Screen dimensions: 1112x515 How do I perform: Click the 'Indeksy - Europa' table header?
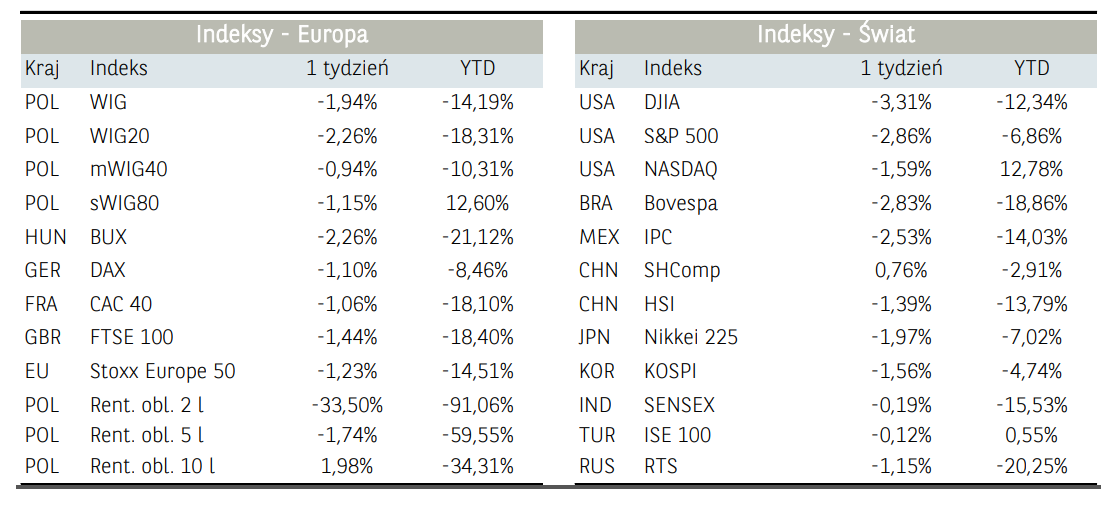pyautogui.click(x=282, y=35)
